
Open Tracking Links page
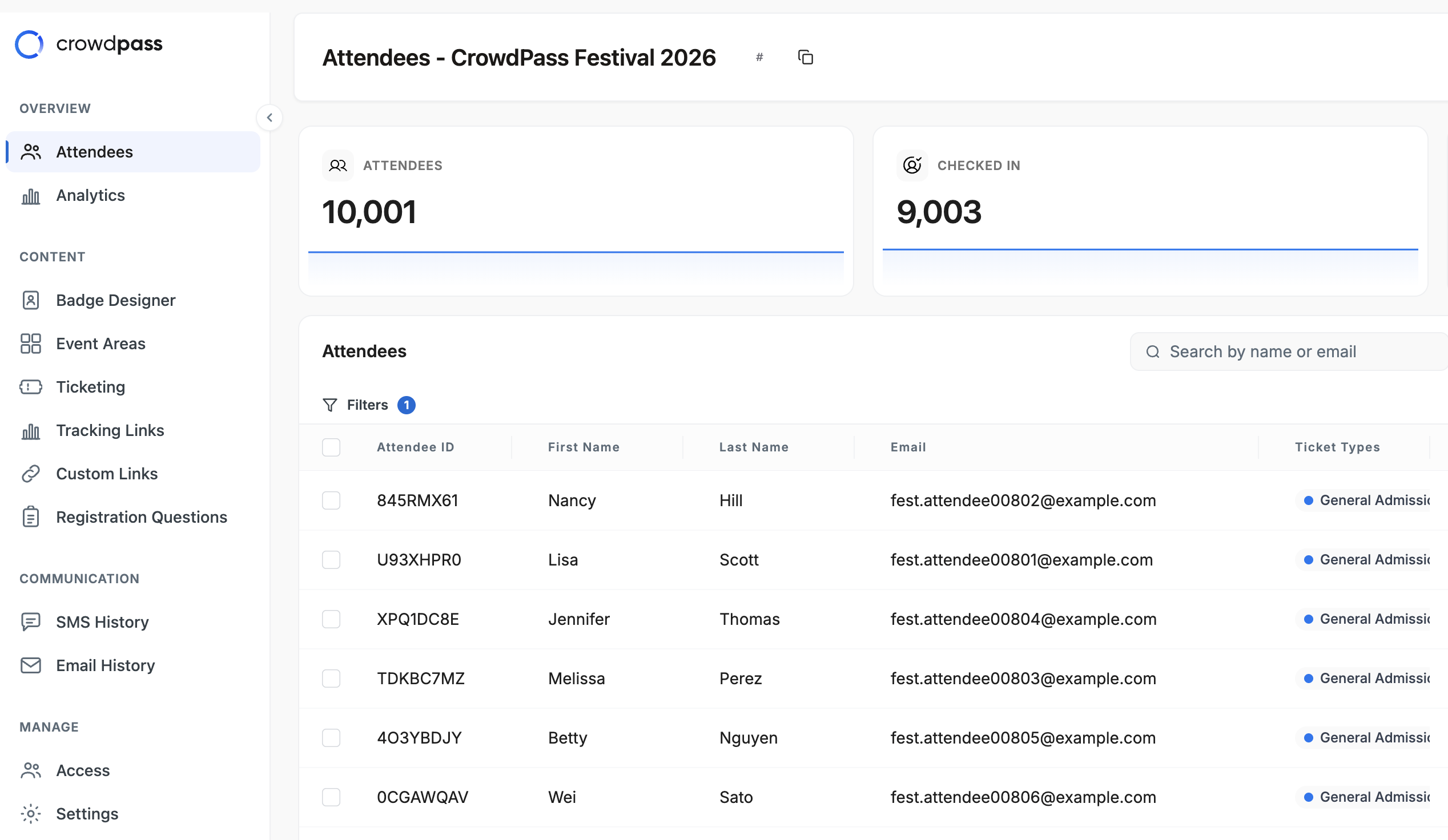pyautogui.click(x=132, y=431)
